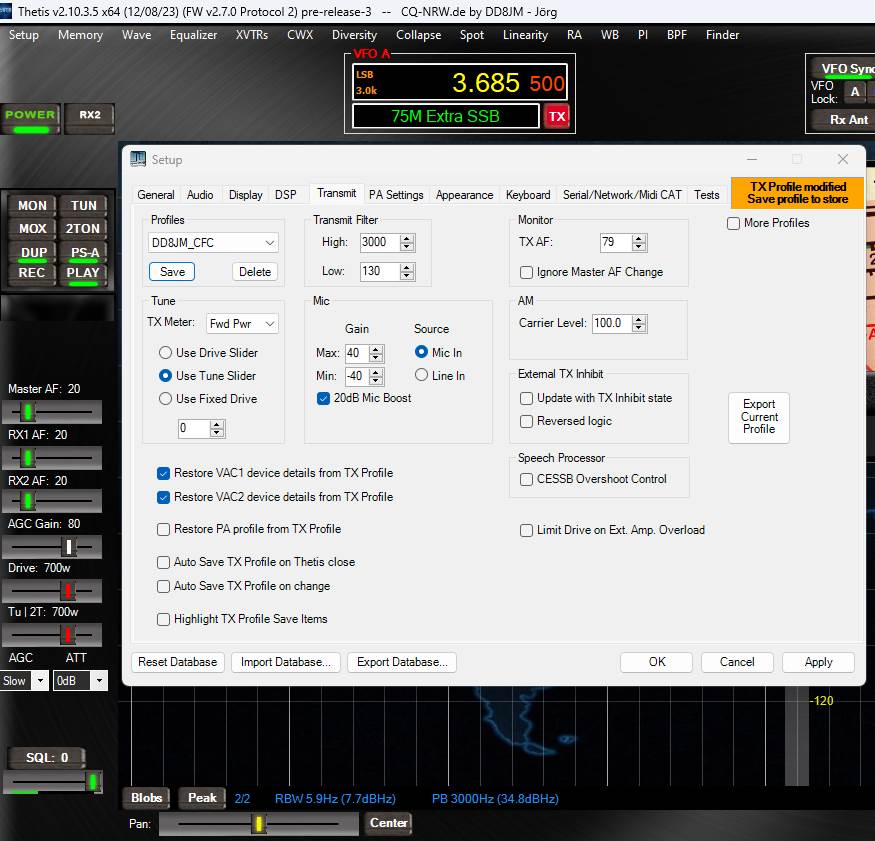Save the current TX profile
The height and width of the screenshot is (841, 875).
coord(172,272)
